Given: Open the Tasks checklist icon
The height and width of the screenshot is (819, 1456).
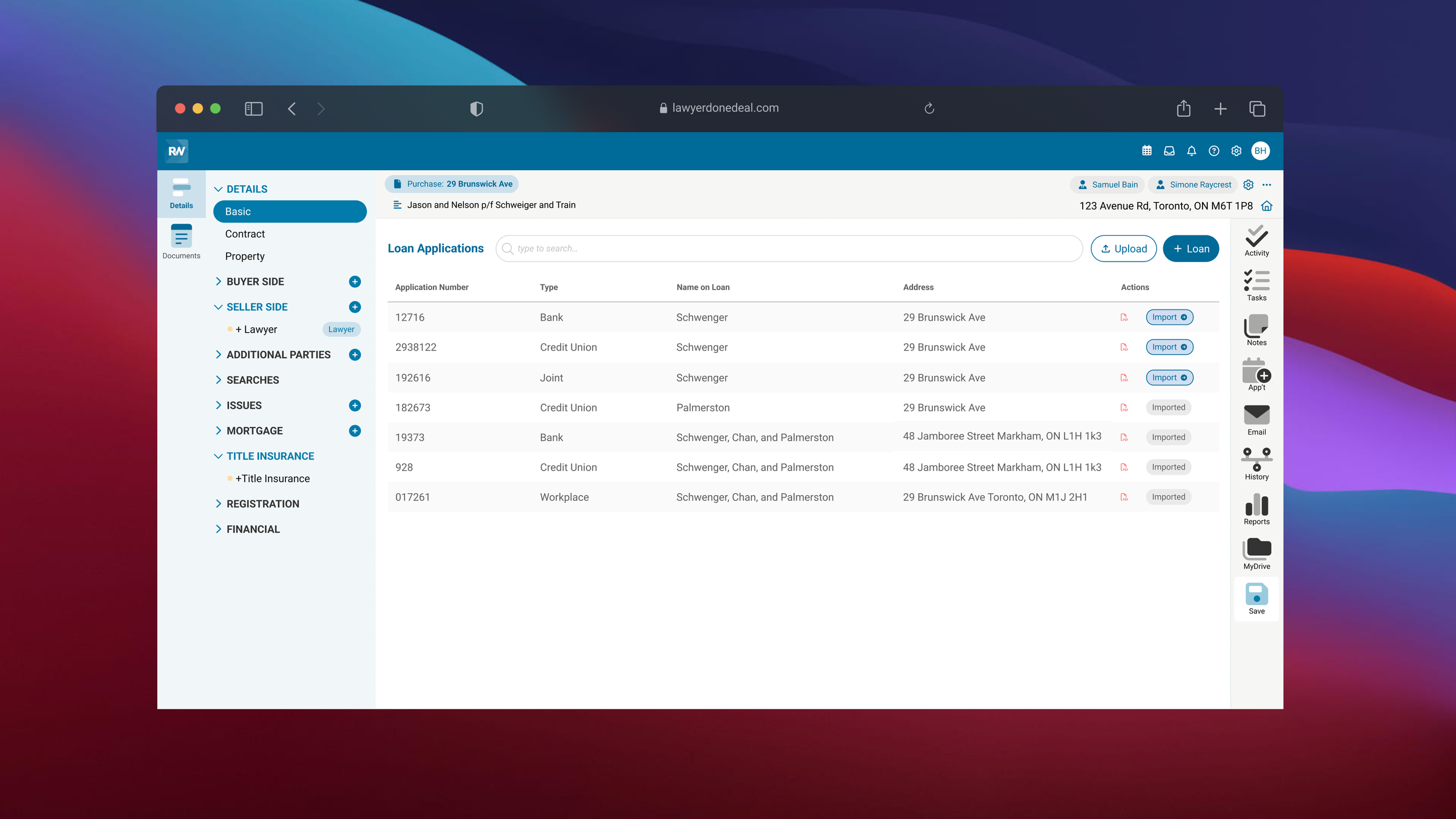Looking at the screenshot, I should pos(1256,285).
